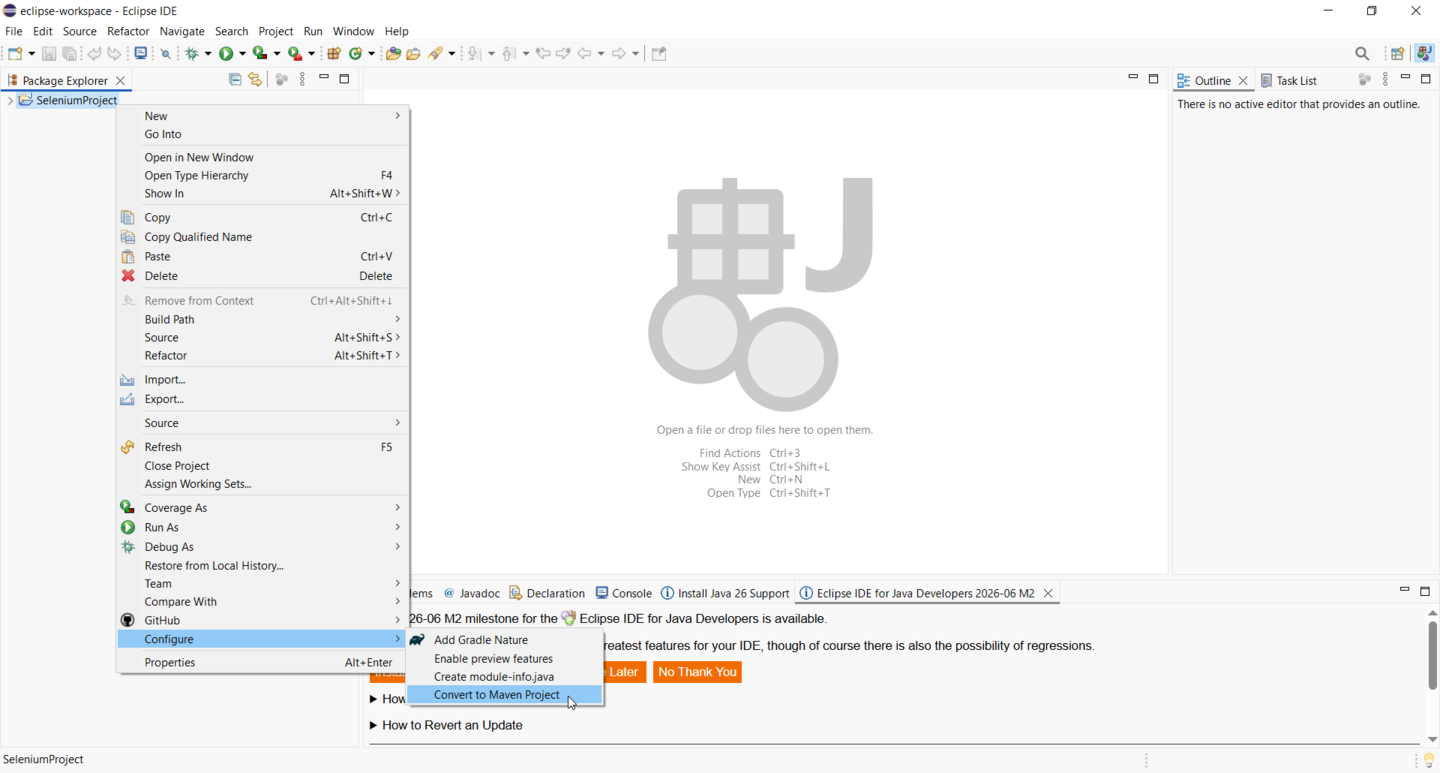Select Refresh in the context menu
This screenshot has width=1440, height=773.
262,447
